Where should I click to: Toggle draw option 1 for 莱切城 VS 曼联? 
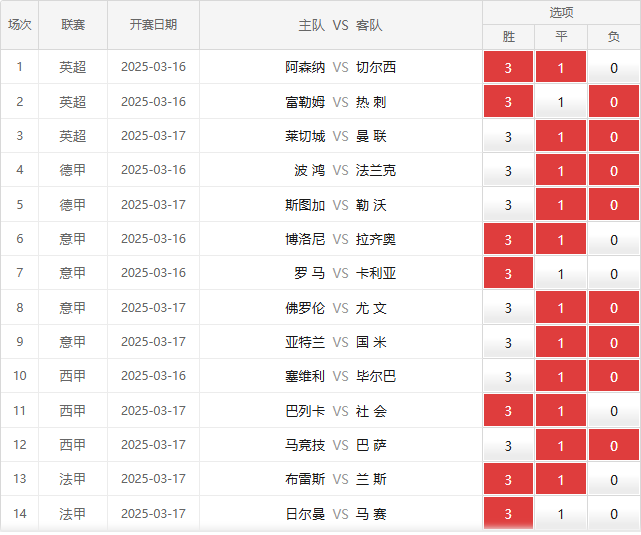(x=561, y=136)
